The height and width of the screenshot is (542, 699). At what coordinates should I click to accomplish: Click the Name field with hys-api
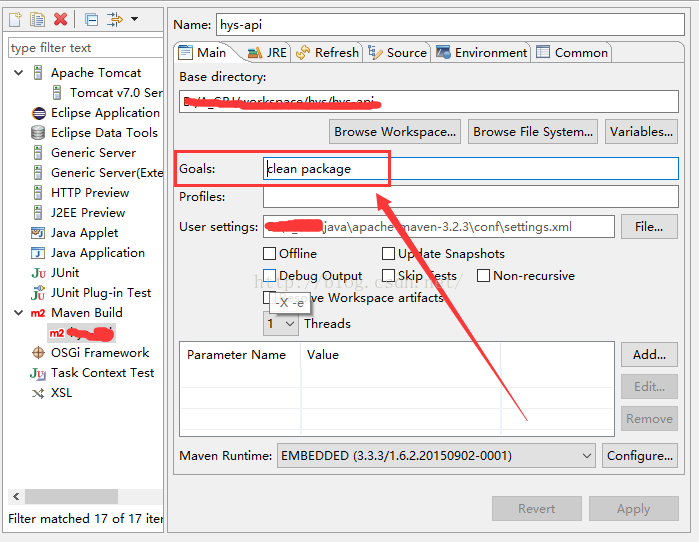450,25
